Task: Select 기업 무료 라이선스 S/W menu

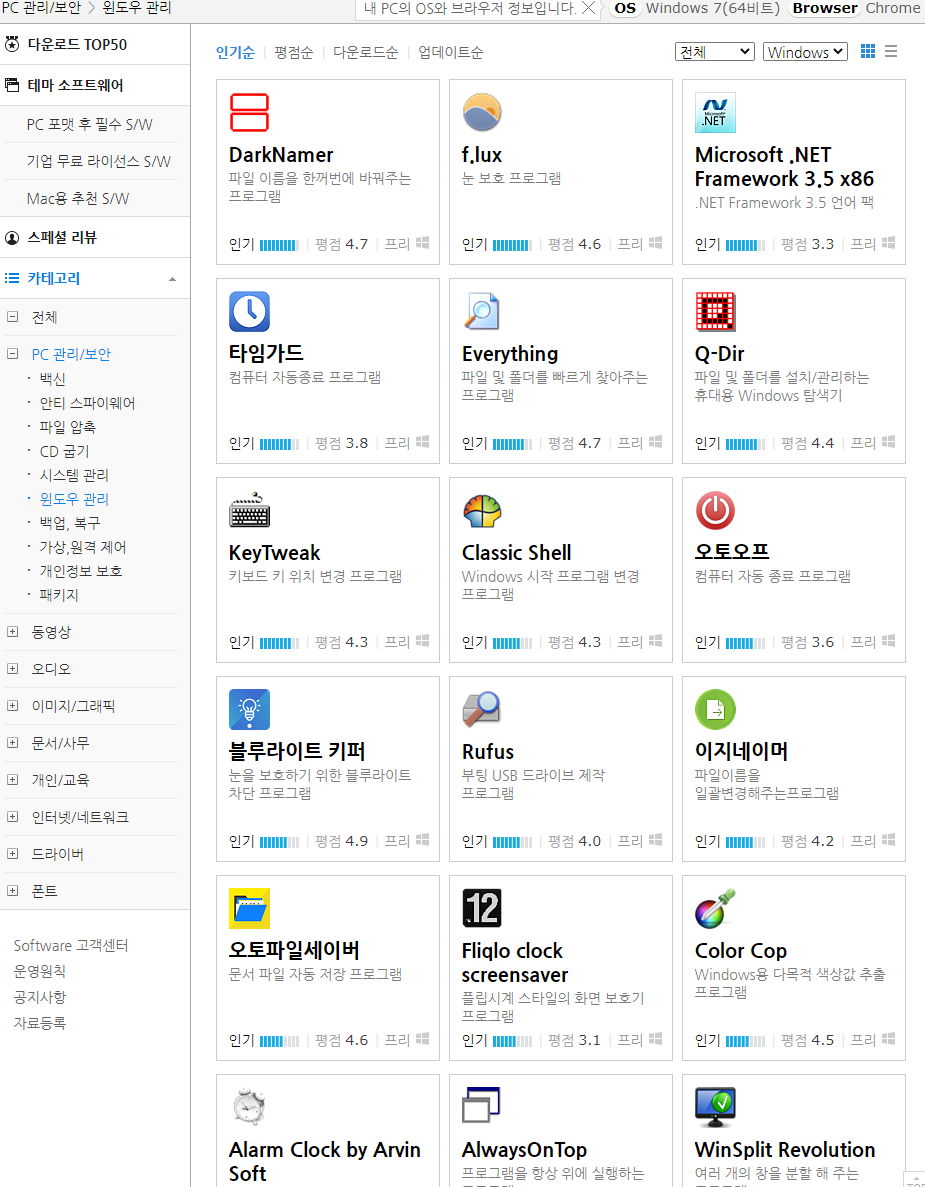Action: (x=98, y=161)
